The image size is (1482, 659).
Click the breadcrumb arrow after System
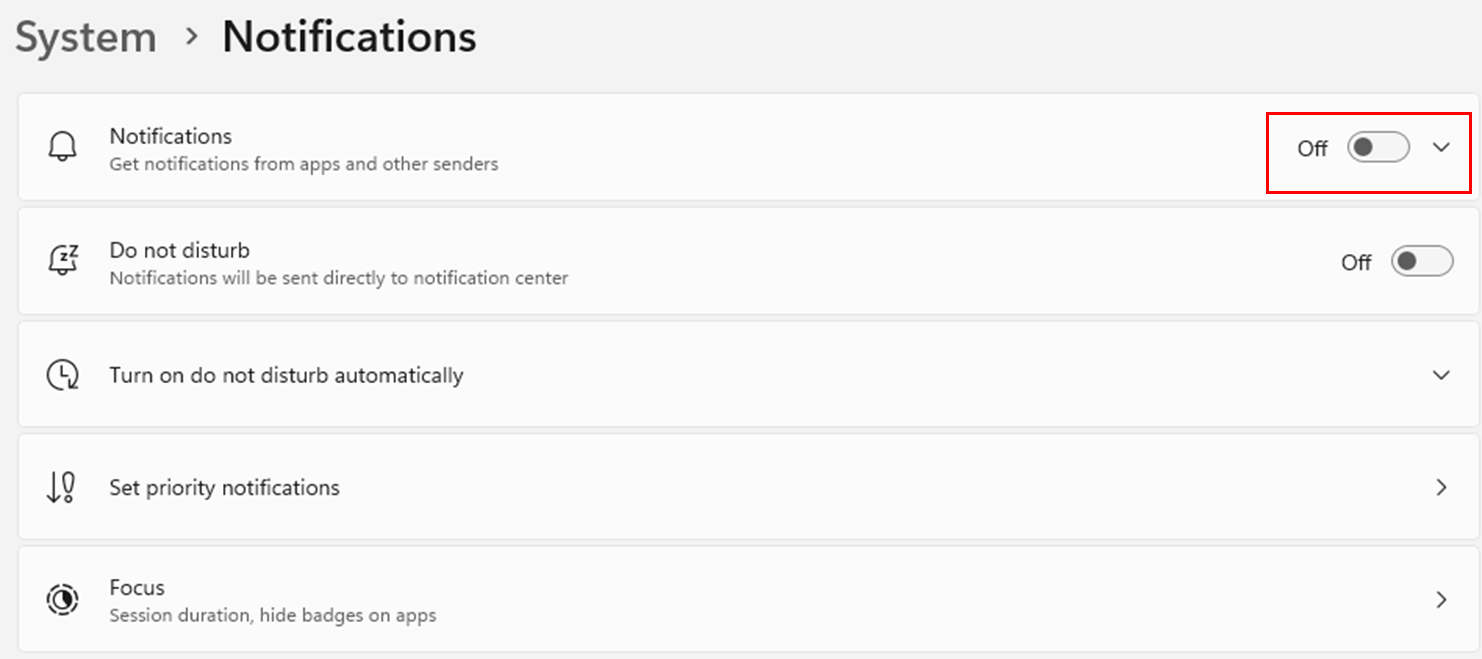[x=190, y=38]
